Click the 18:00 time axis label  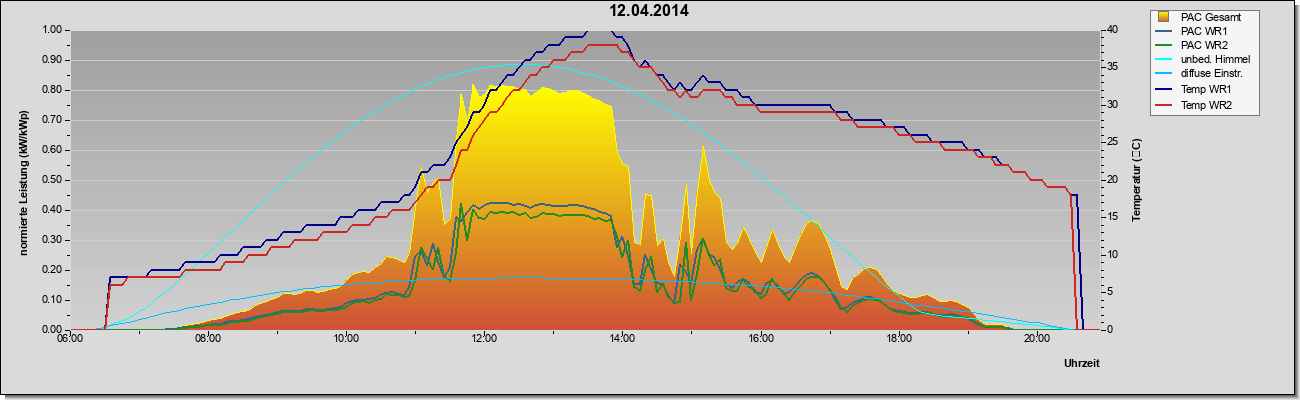tap(898, 338)
